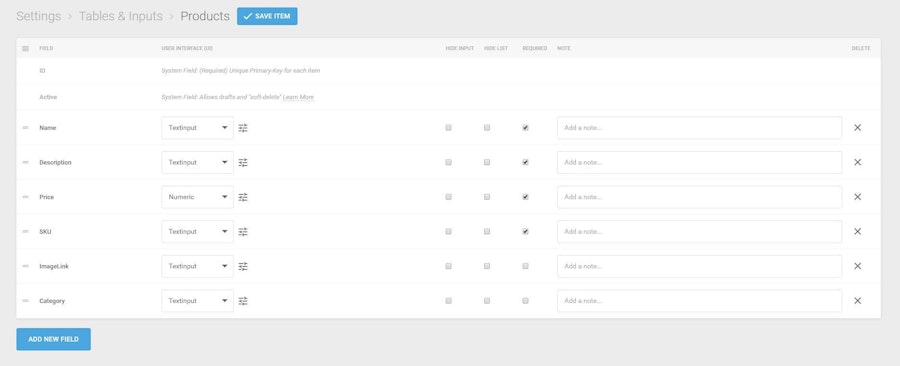Click the SKU field name
This screenshot has height=366, width=900.
pyautogui.click(x=45, y=232)
